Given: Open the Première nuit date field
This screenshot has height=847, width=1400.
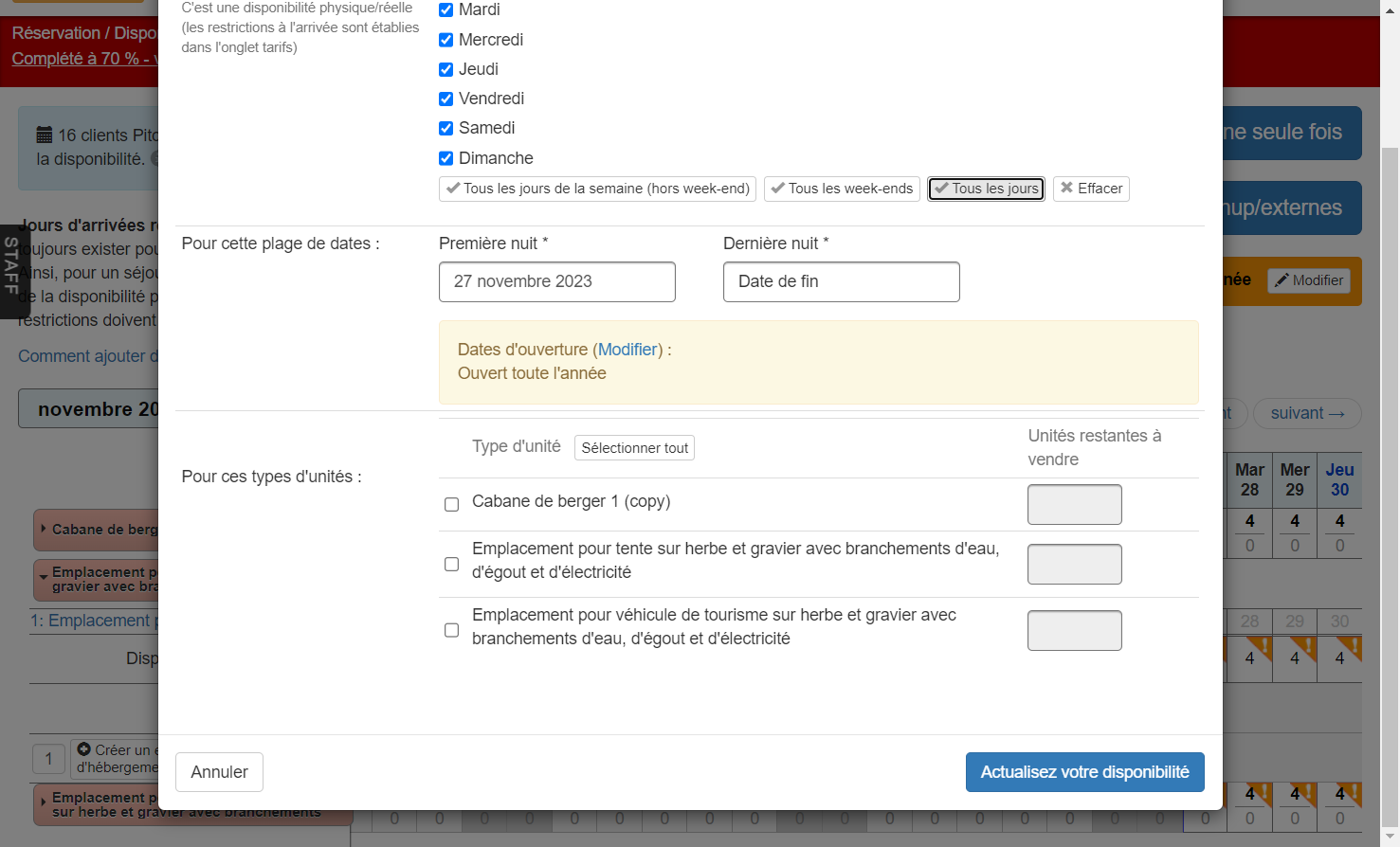Looking at the screenshot, I should [x=557, y=281].
